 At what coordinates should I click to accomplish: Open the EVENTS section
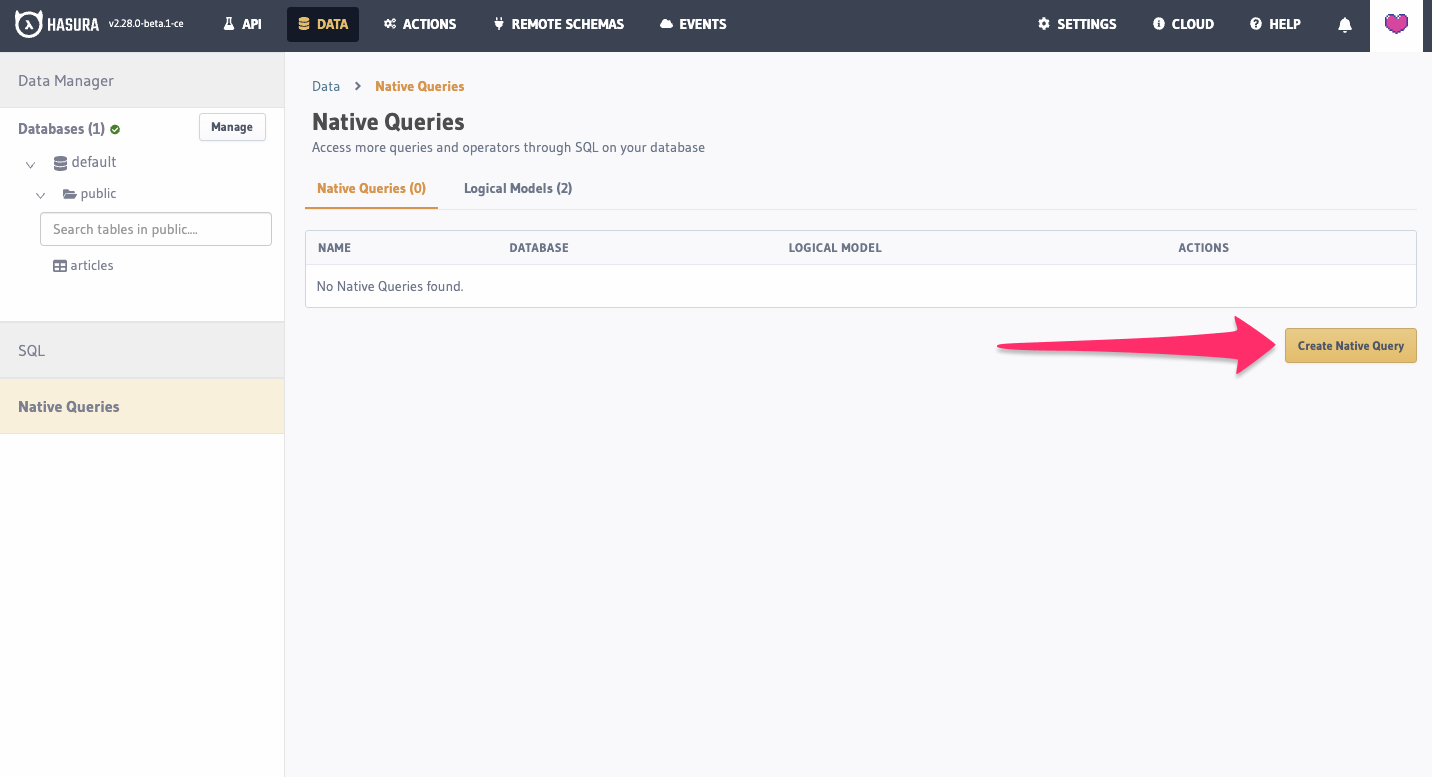point(692,24)
